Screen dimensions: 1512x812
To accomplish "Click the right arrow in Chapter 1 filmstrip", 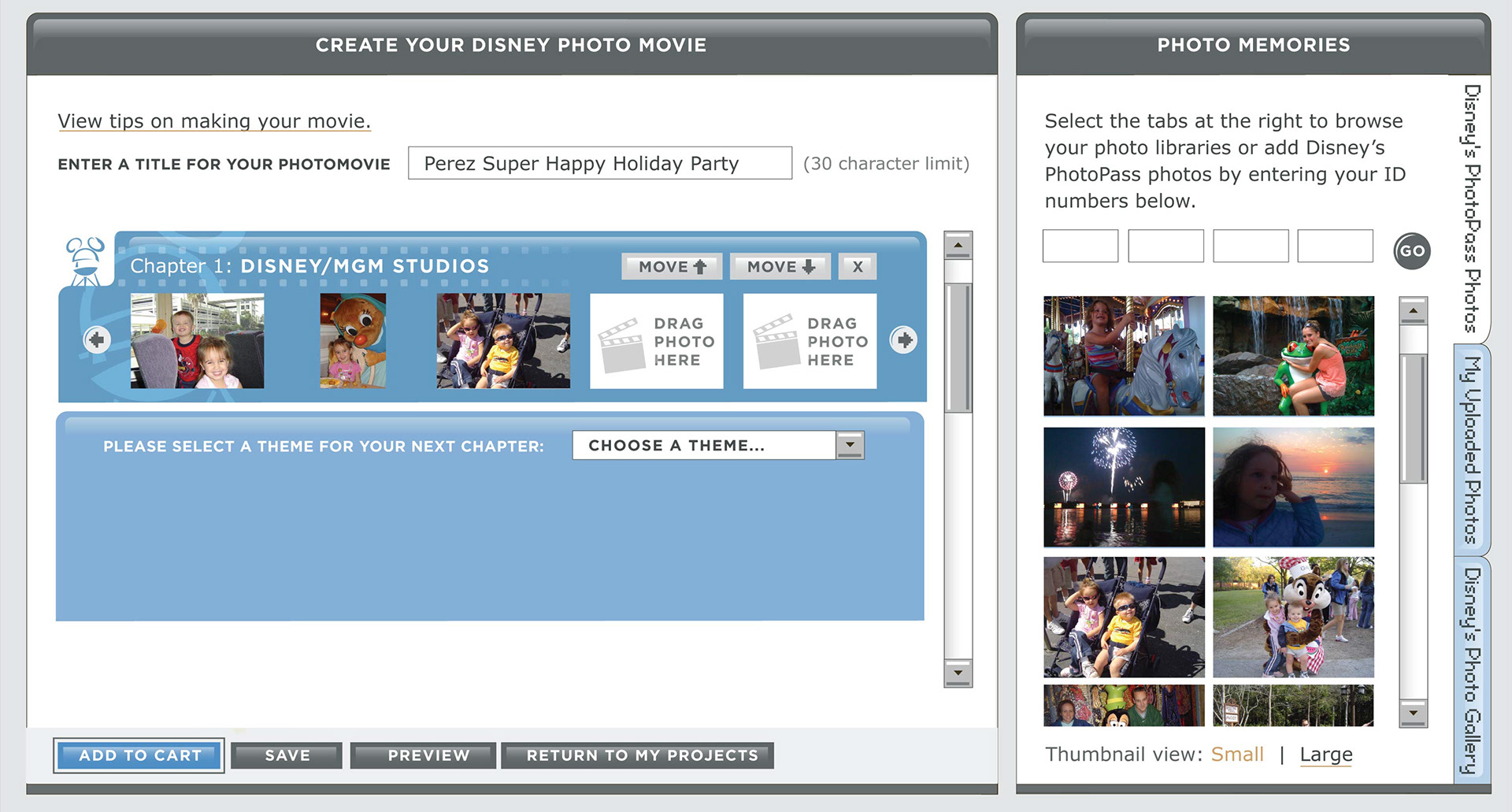I will click(903, 339).
